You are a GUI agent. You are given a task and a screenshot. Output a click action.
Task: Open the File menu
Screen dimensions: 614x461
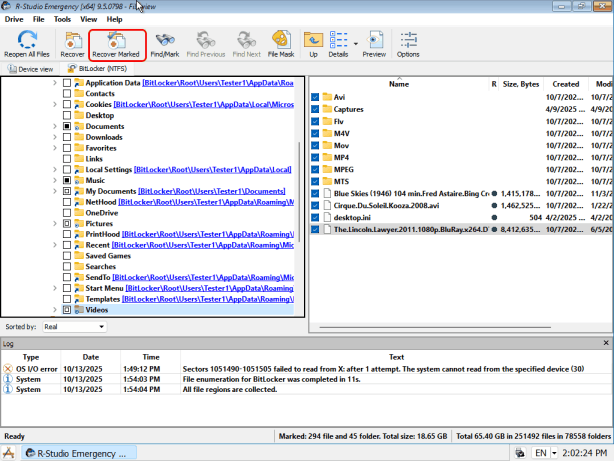(x=38, y=19)
